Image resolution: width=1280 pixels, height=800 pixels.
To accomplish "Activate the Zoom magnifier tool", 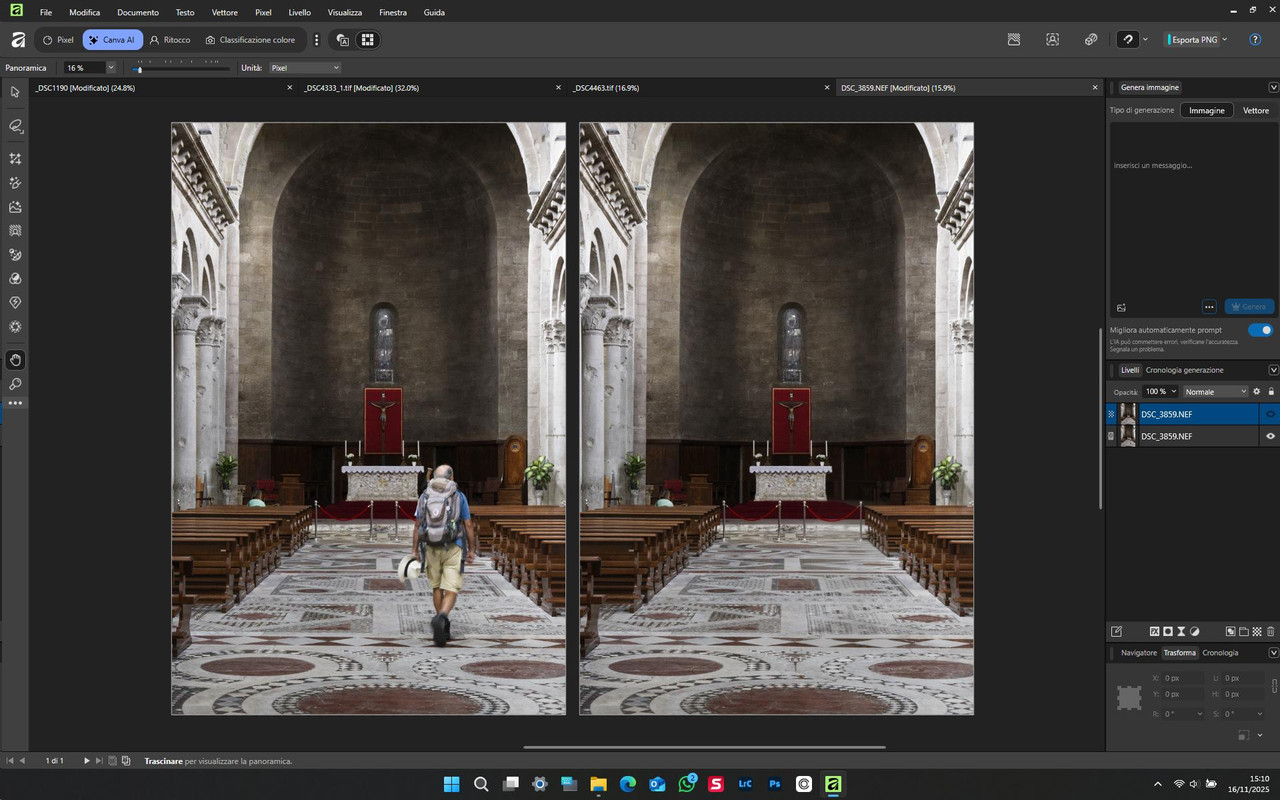I will (x=15, y=384).
